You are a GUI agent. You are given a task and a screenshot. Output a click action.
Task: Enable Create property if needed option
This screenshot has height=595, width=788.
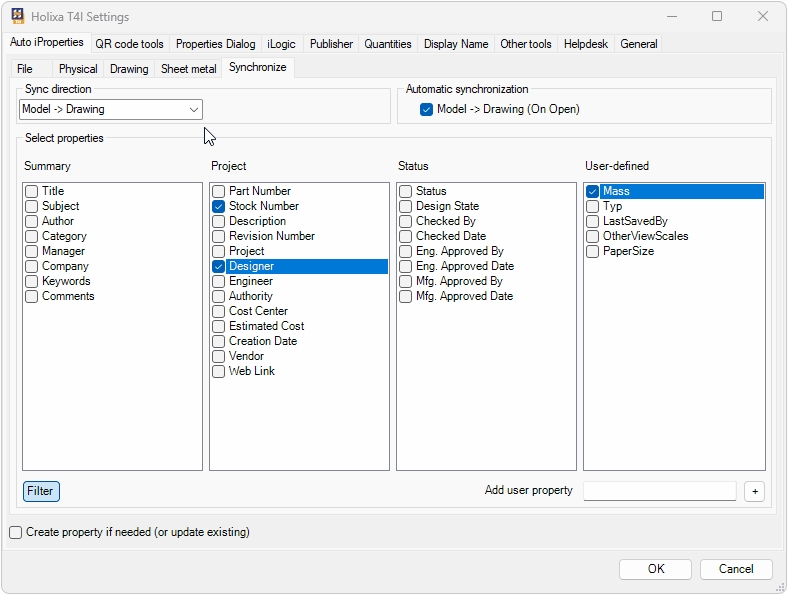[x=16, y=533]
